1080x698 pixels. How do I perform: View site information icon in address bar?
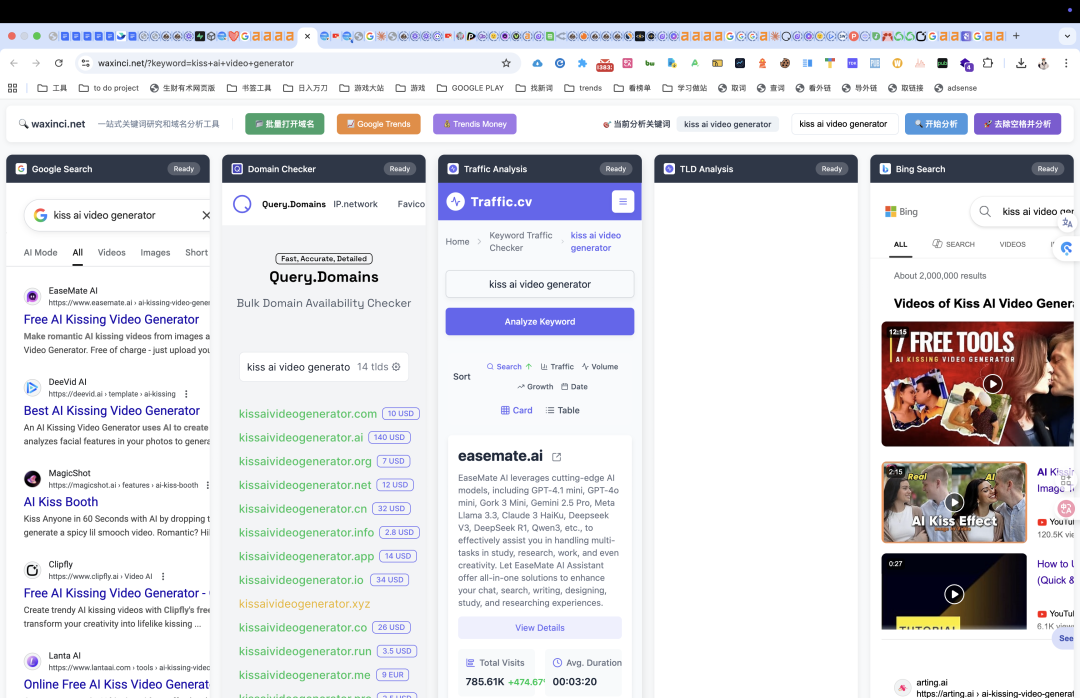click(85, 63)
